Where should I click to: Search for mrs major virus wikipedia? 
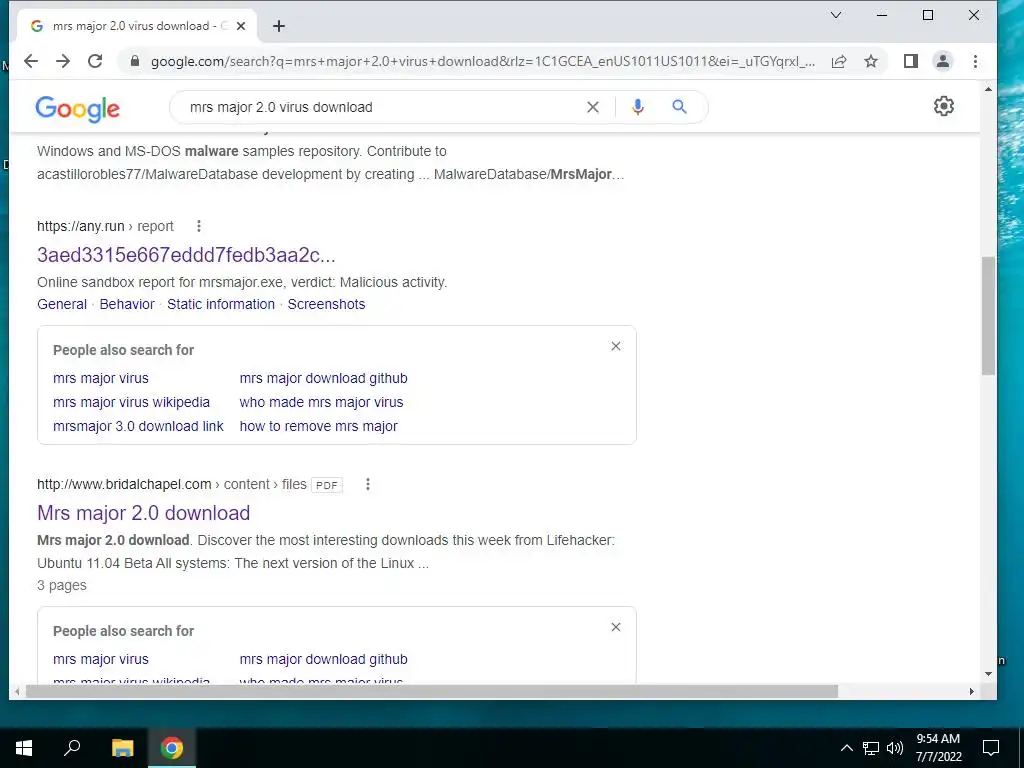(131, 402)
